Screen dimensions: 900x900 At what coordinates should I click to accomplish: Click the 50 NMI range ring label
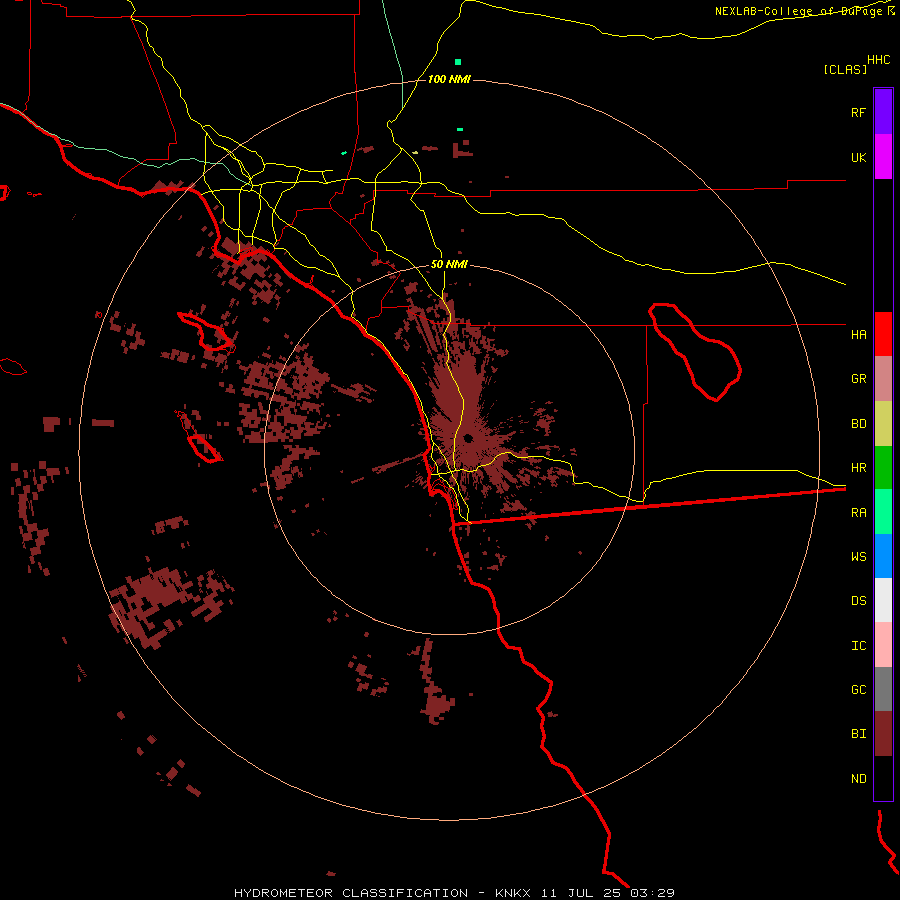pos(449,264)
